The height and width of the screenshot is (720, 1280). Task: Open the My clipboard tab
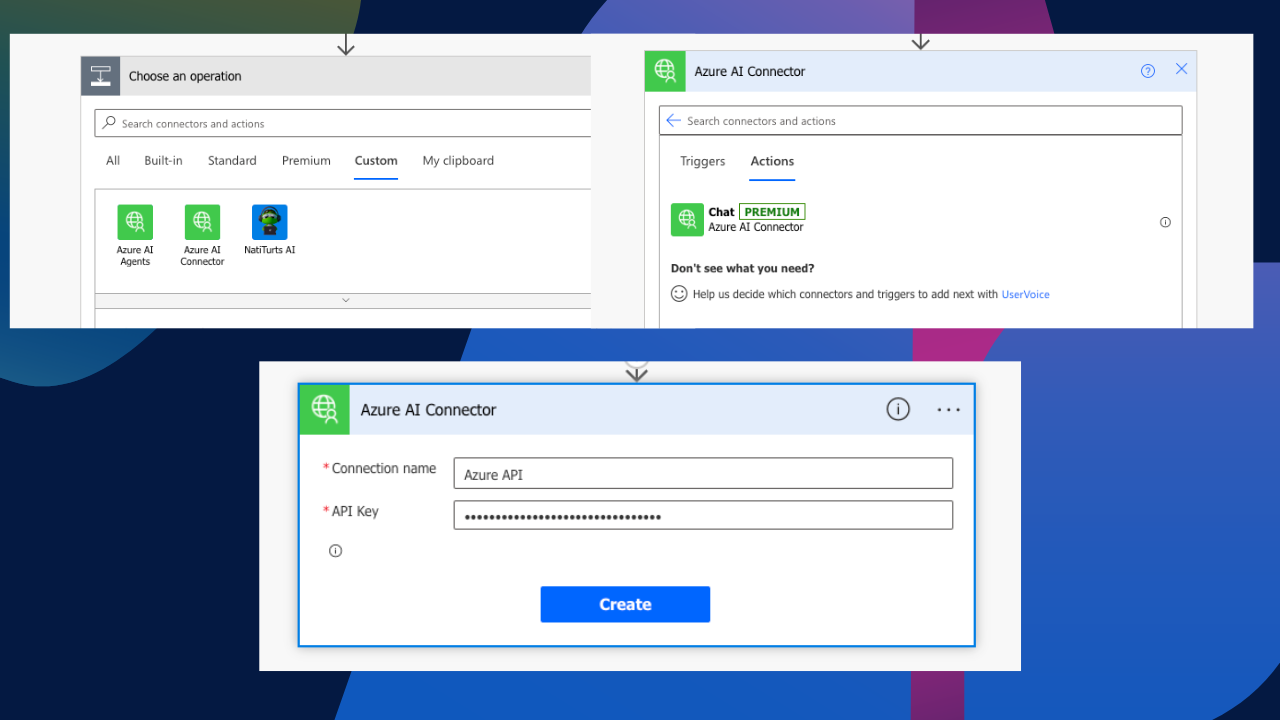[x=458, y=161]
